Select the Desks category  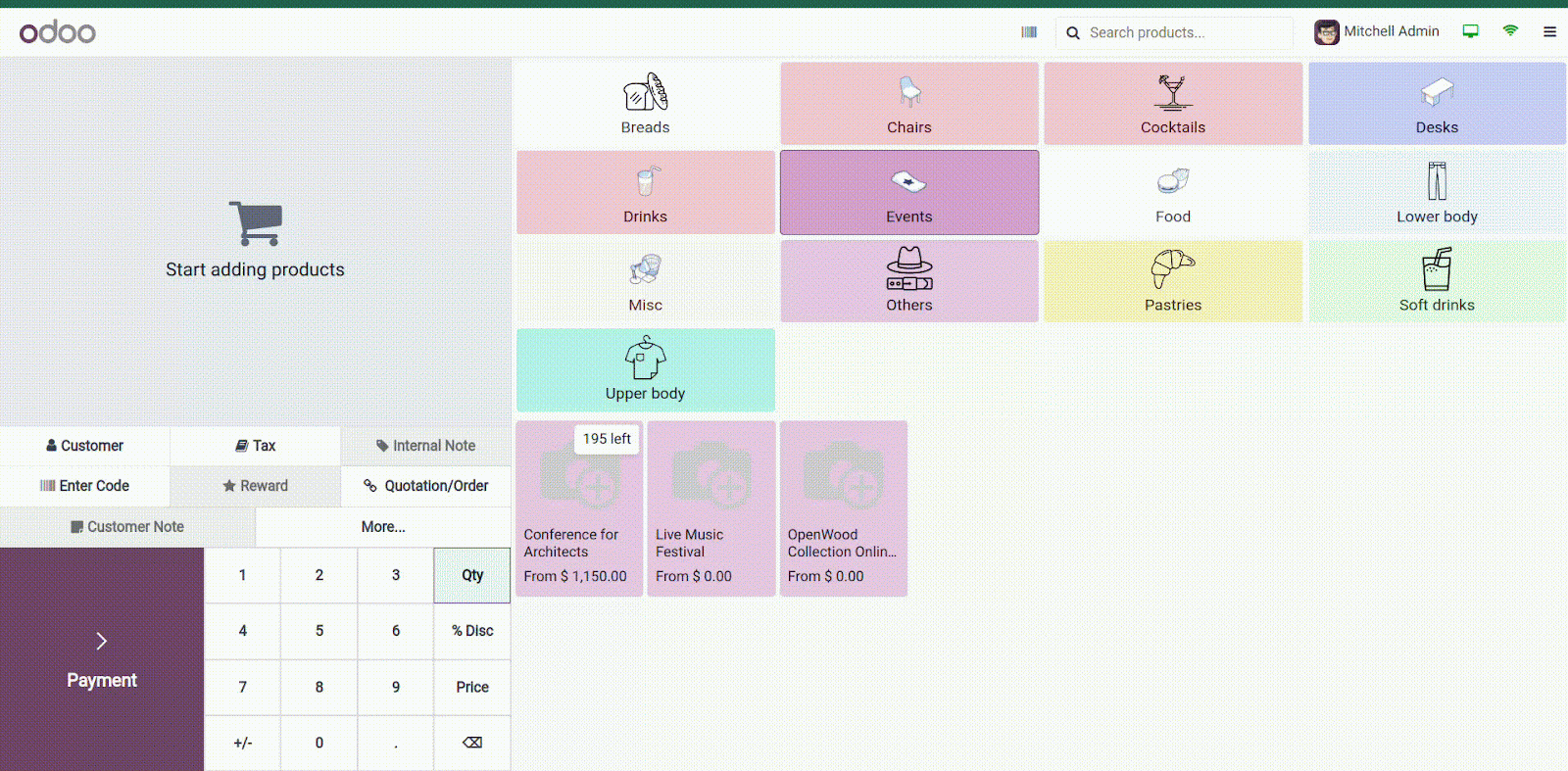[1437, 104]
